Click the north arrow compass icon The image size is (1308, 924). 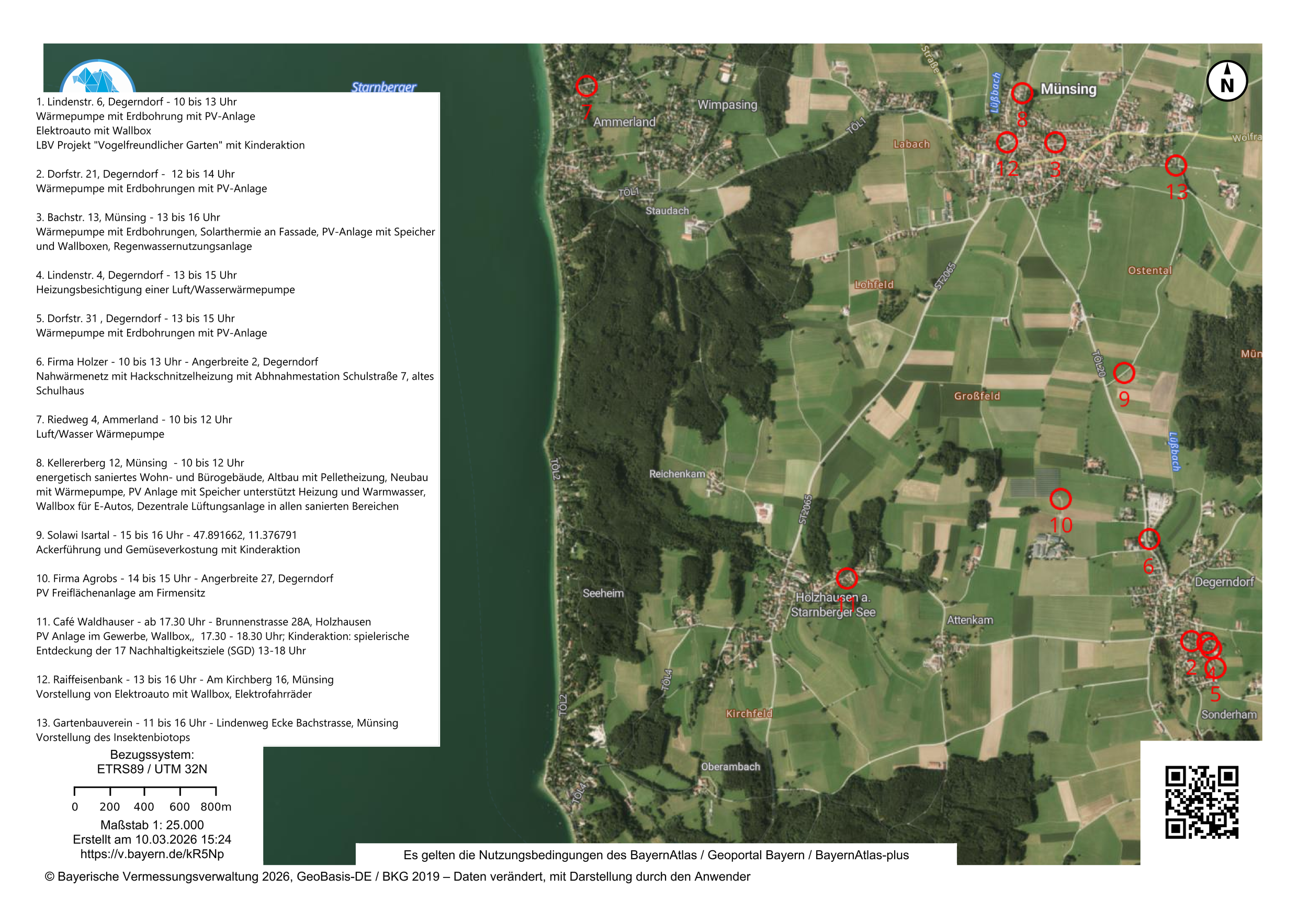pos(1227,81)
